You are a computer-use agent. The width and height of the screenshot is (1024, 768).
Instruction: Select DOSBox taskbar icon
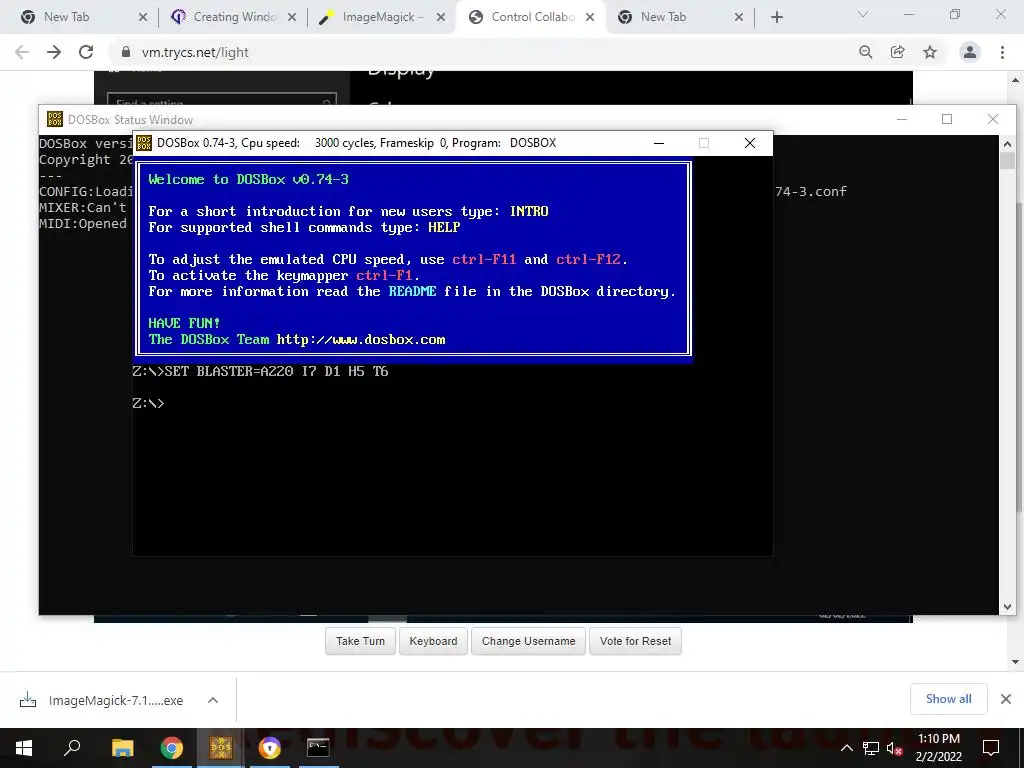click(x=221, y=748)
